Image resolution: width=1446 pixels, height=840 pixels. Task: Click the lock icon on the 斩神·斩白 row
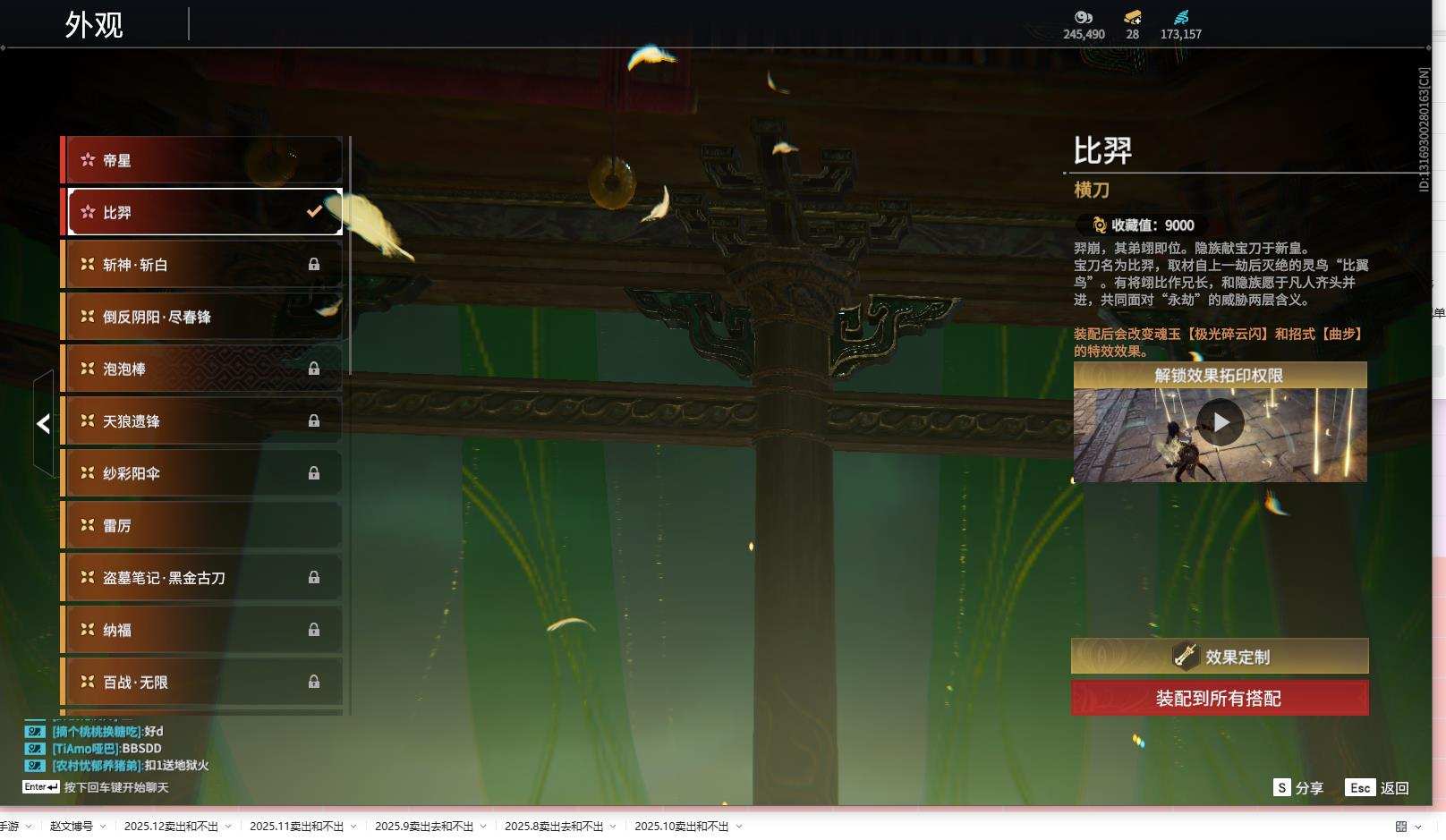(x=314, y=264)
